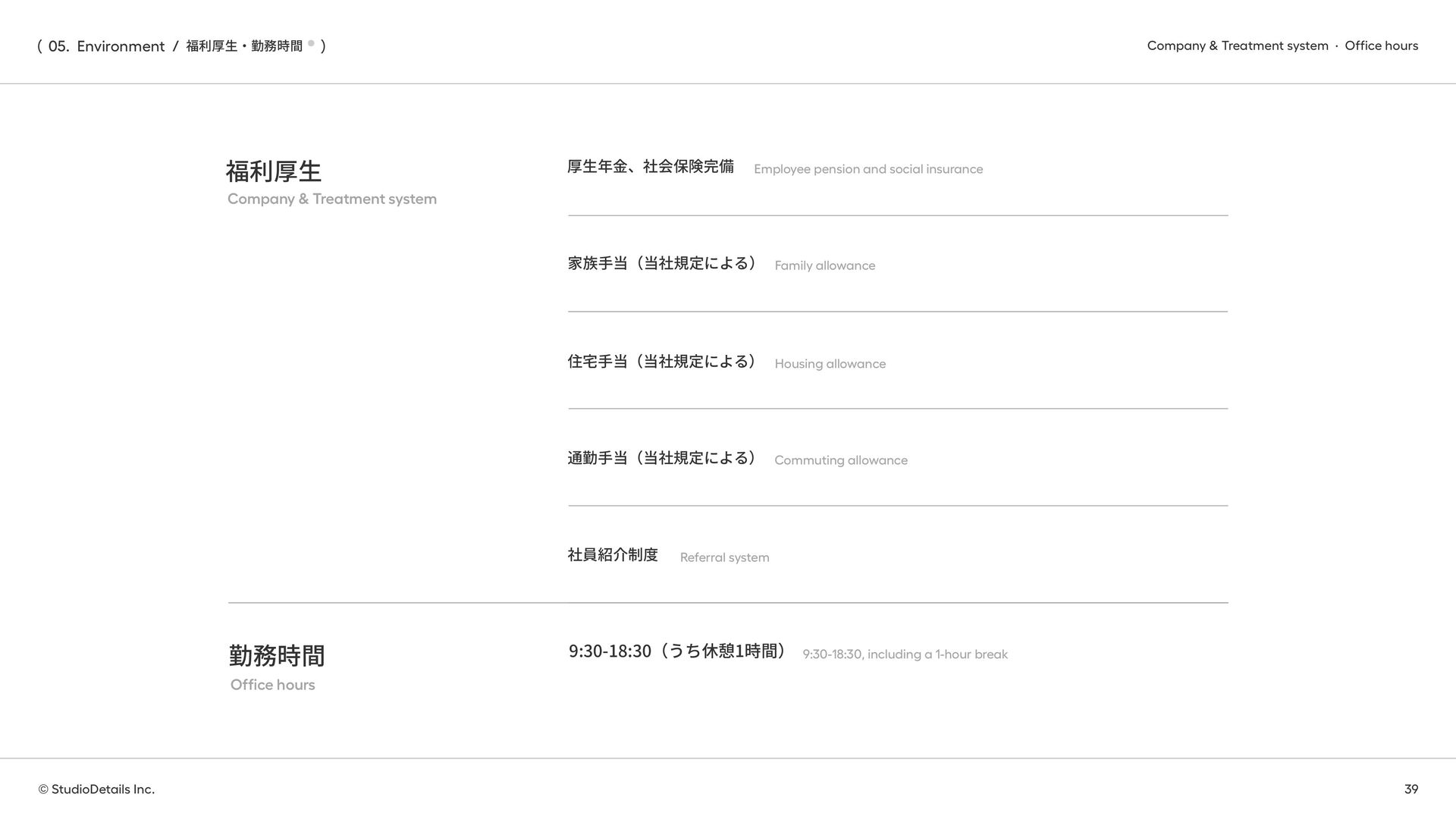Click gray 'Company & Treatment system' subtitle under 福利厚生
This screenshot has height=819, width=1456.
pyautogui.click(x=332, y=199)
